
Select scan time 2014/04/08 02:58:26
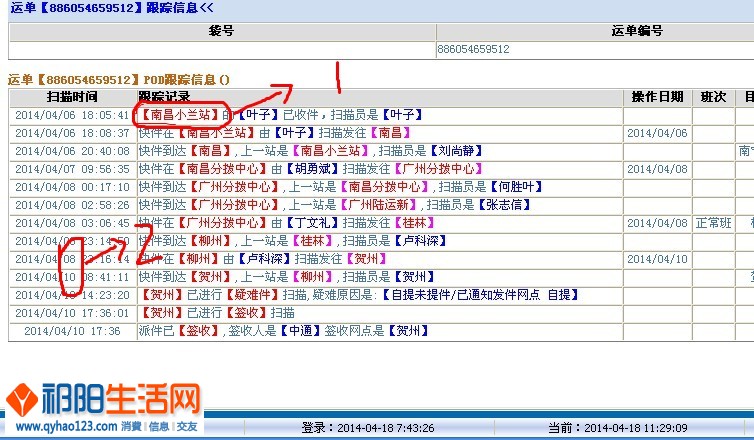pos(72,205)
